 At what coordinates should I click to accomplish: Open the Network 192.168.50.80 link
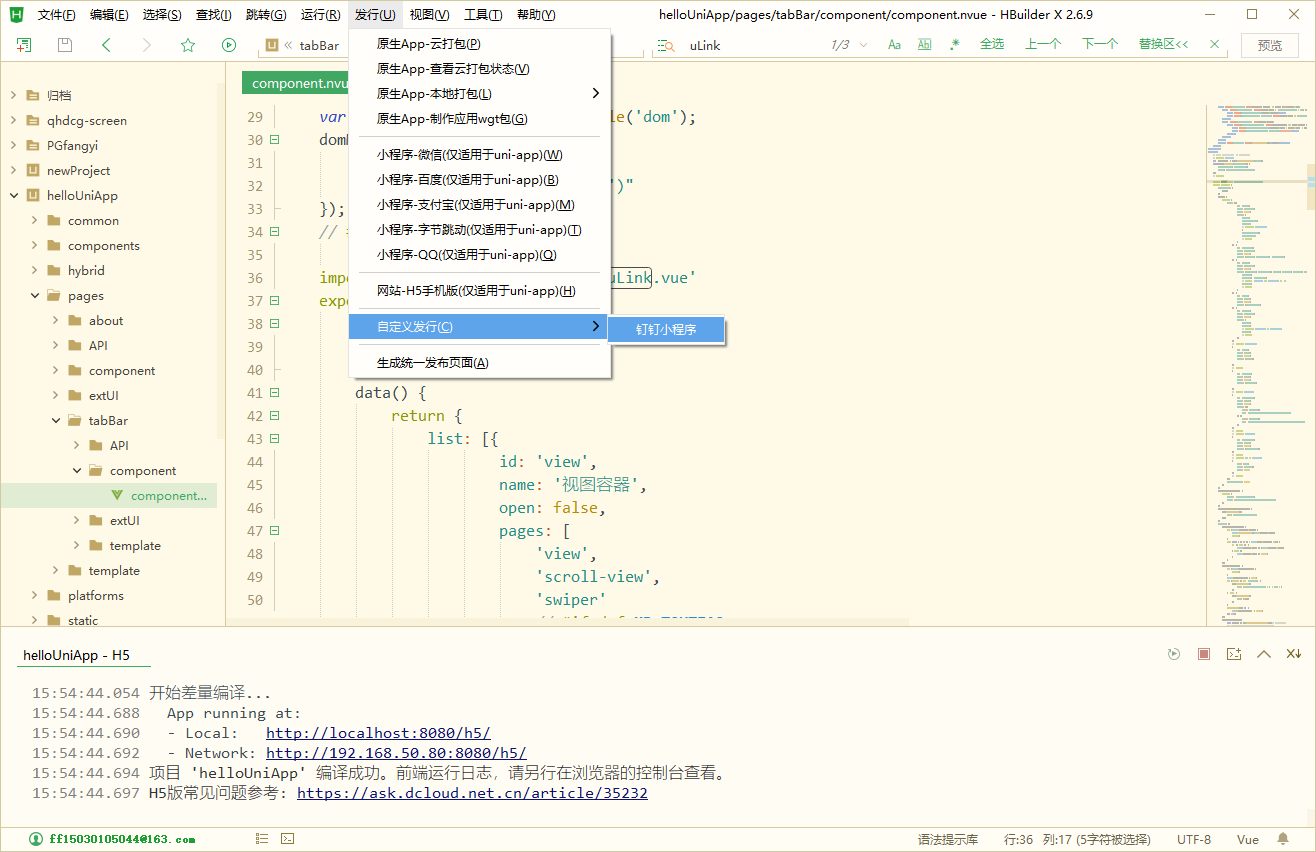point(396,753)
